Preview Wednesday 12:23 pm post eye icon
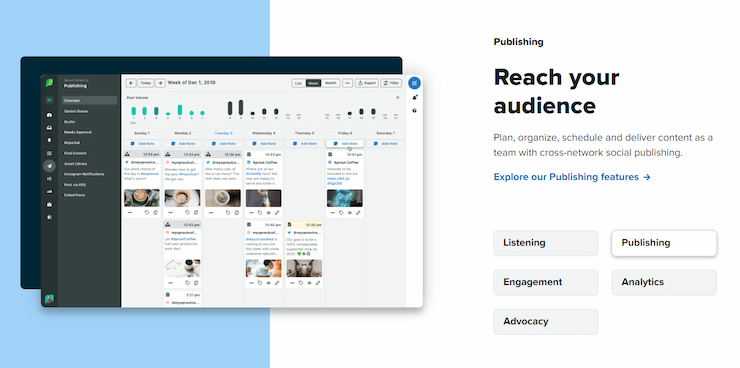The width and height of the screenshot is (740, 368). pyautogui.click(x=269, y=213)
